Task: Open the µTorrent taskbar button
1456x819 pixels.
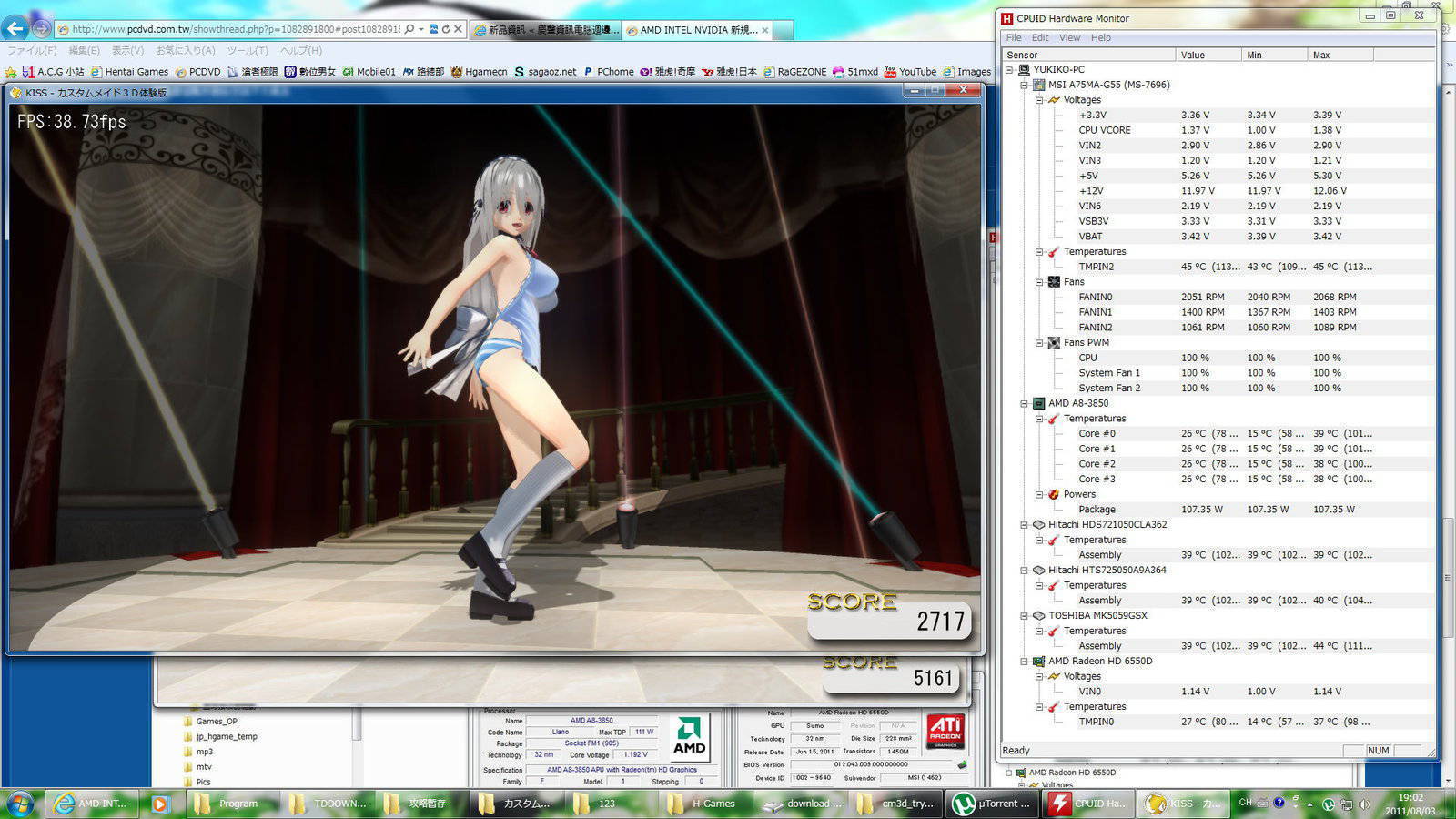Action: [990, 804]
